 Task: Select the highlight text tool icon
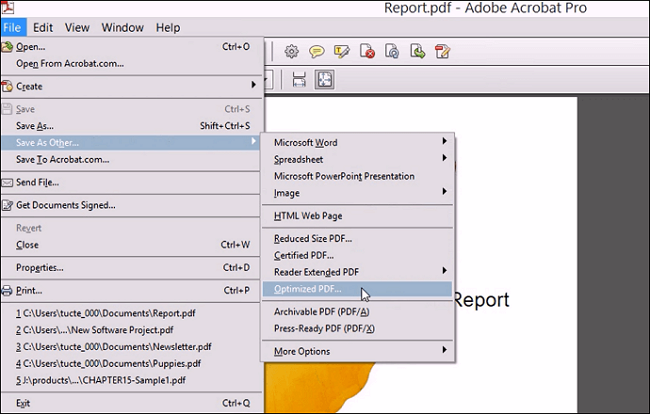[x=341, y=51]
